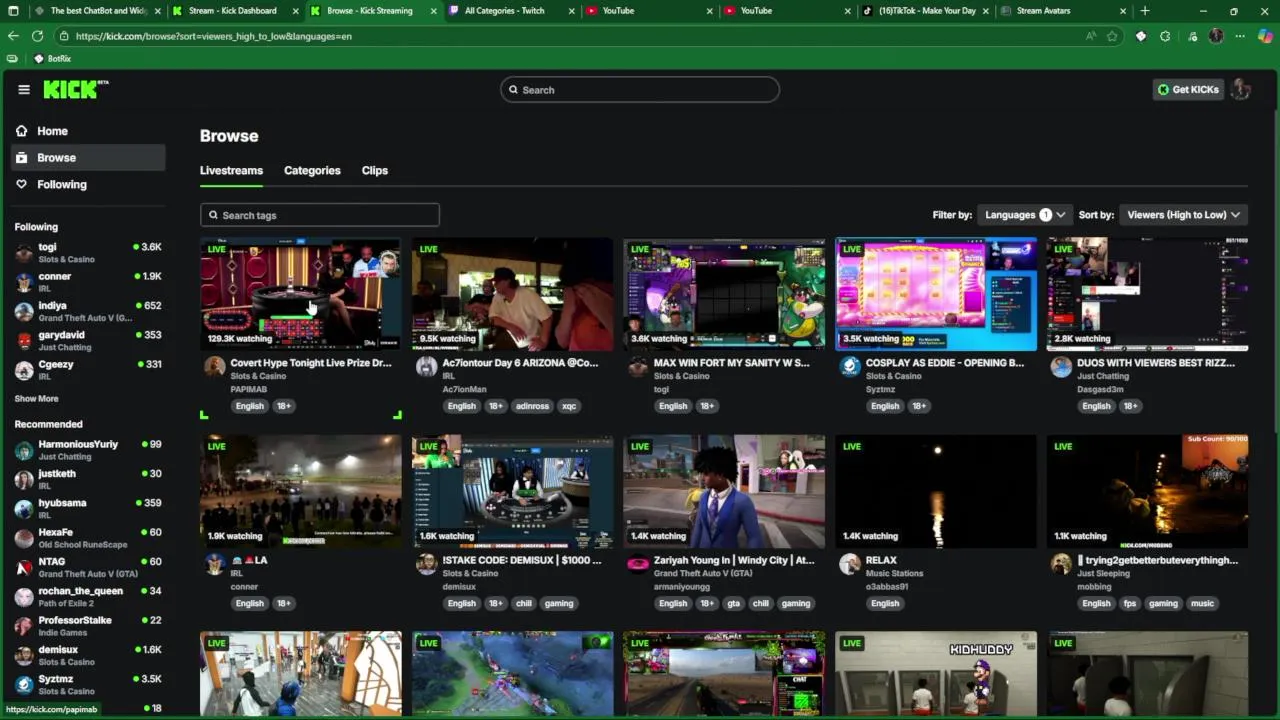Select ProfessorStalke in Recommended list
Viewport: 1280px width, 720px height.
coord(88,626)
